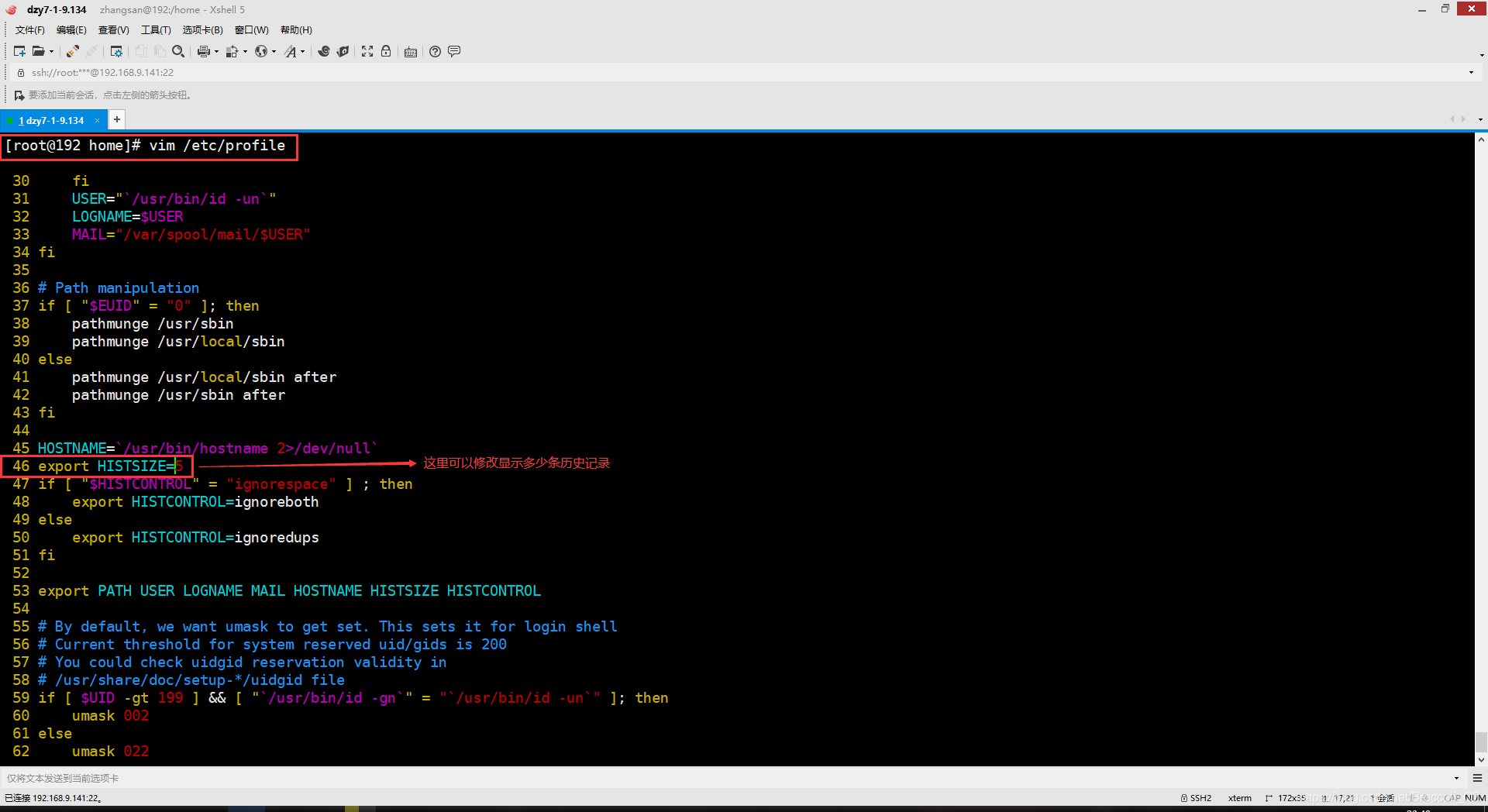Open the 查看(V) menu
Image resolution: width=1488 pixels, height=812 pixels.
tap(114, 30)
